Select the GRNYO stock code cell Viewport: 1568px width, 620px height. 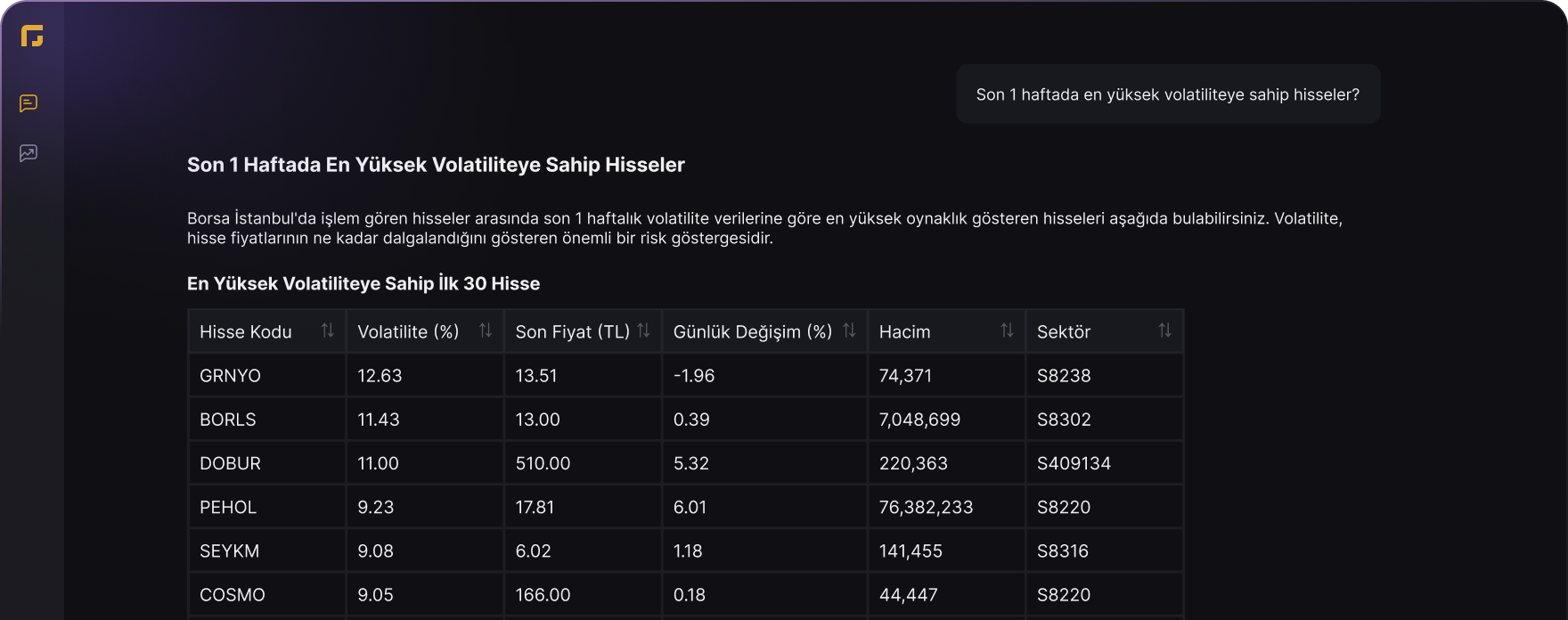point(267,375)
